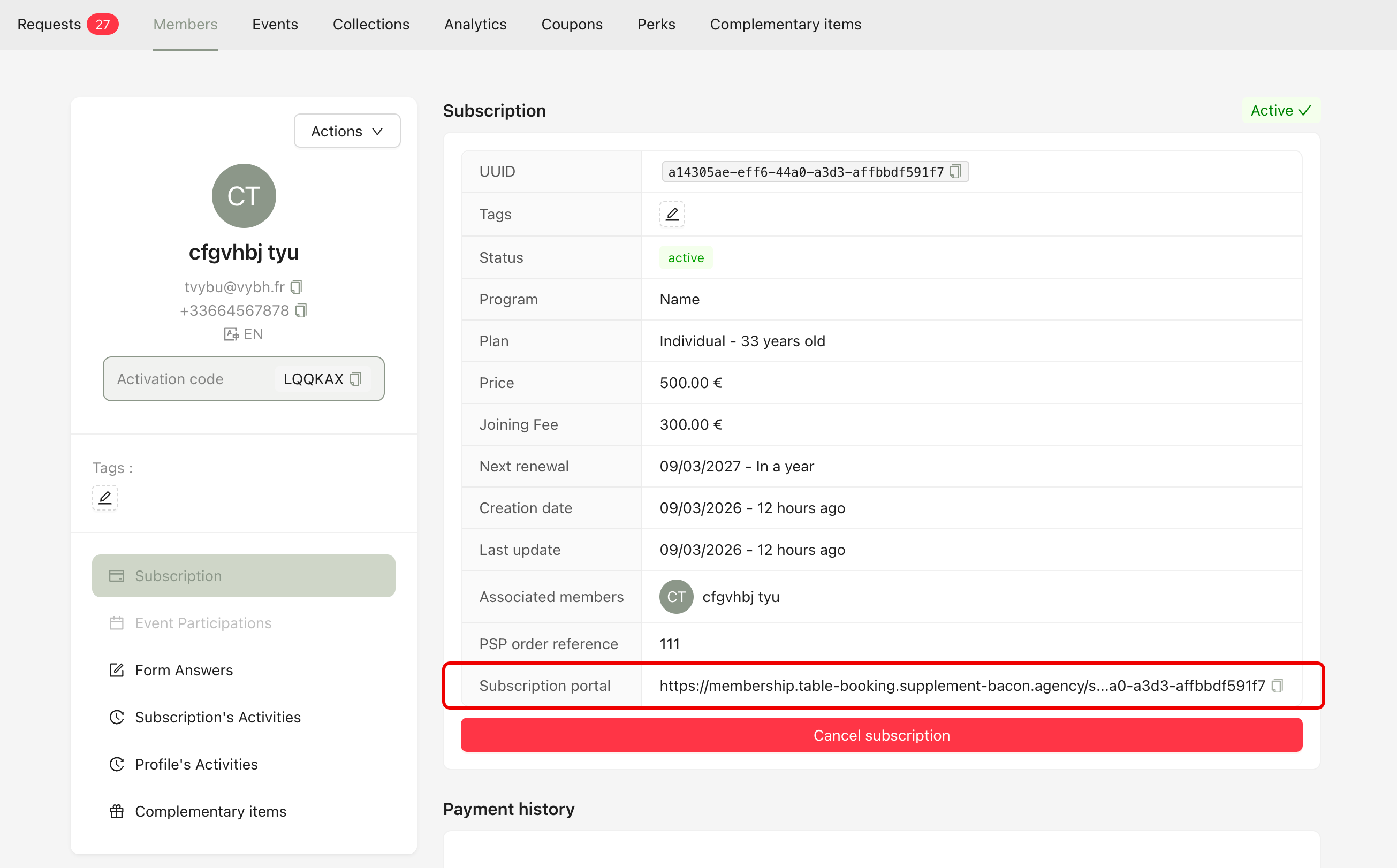Open the subscription portal link

962,686
